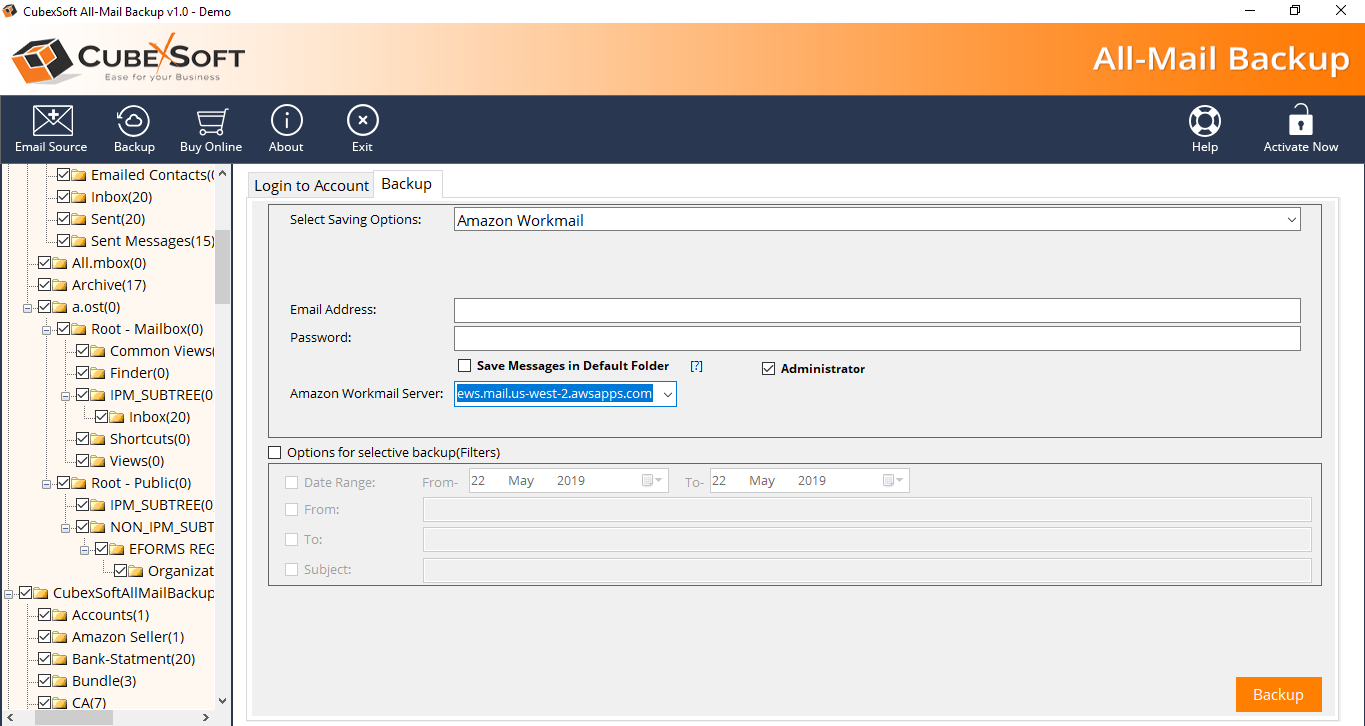Click the folder icon of Shortcuts(0)
1365x726 pixels.
tap(99, 439)
